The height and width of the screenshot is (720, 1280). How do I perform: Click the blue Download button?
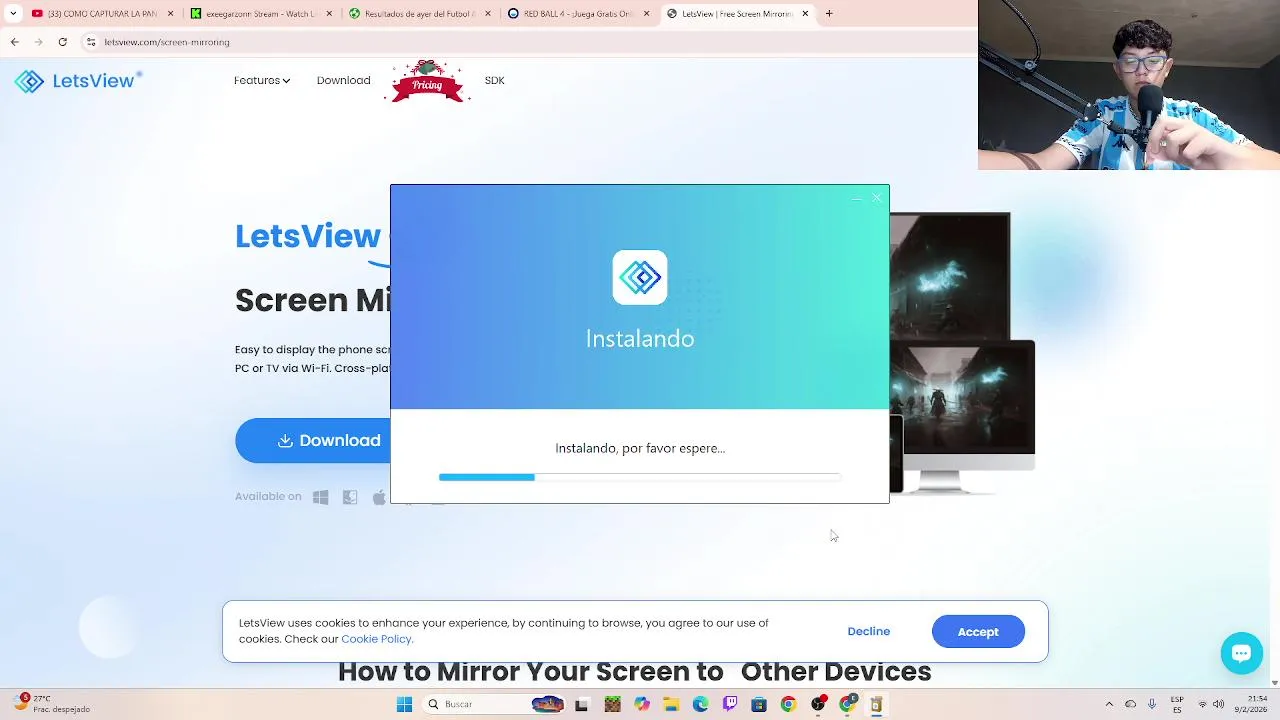(313, 440)
